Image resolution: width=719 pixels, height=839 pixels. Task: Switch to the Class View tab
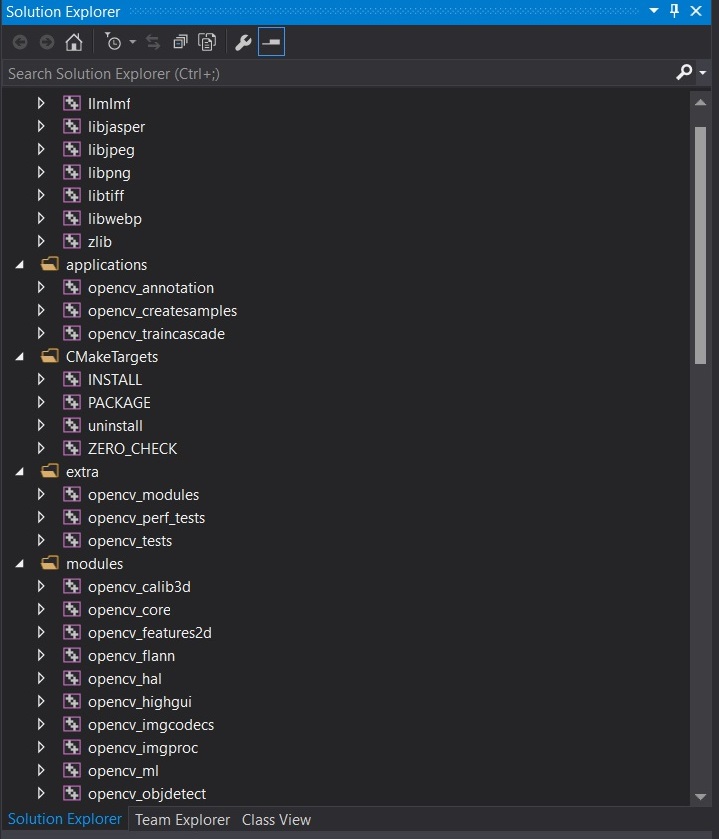276,820
